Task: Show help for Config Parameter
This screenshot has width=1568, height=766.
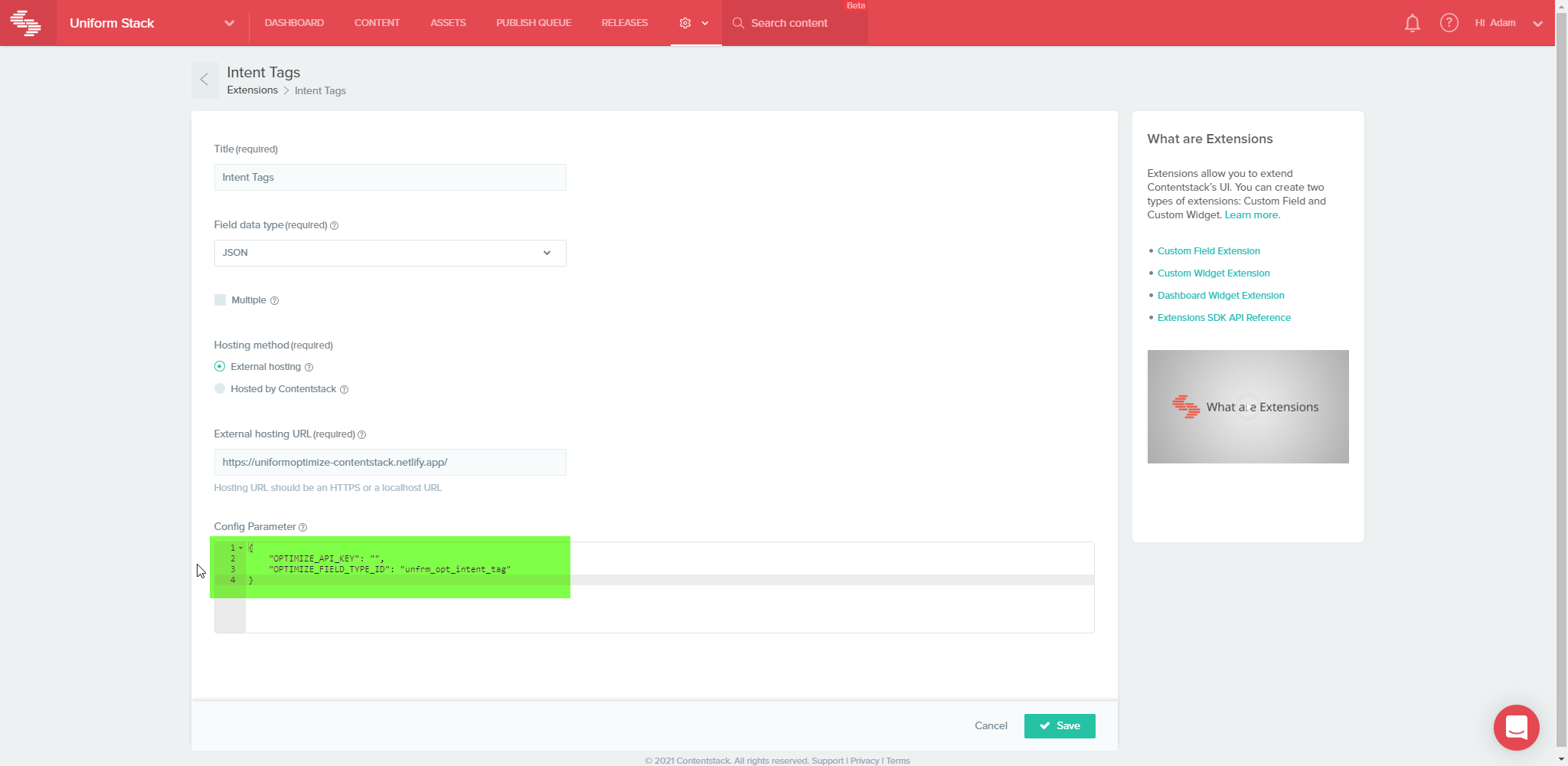Action: tap(302, 527)
